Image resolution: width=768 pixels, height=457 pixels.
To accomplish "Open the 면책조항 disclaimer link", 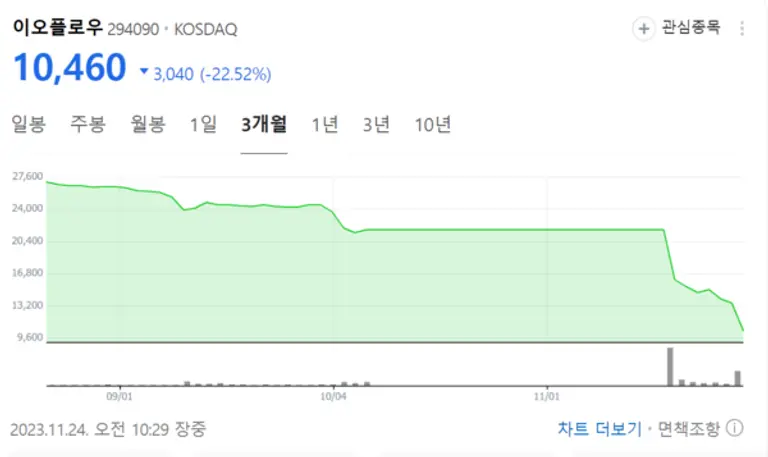I will [687, 429].
